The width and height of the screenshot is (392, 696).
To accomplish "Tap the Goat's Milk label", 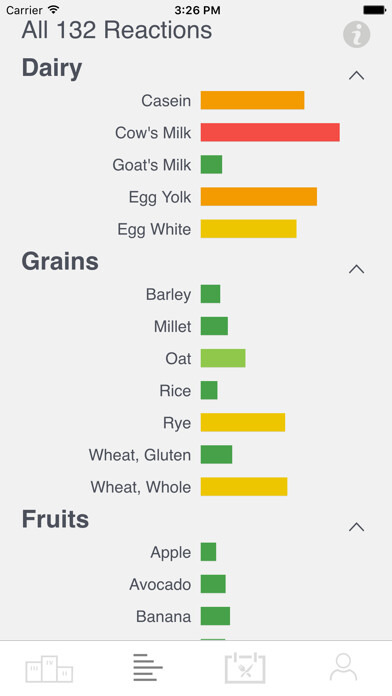I will pyautogui.click(x=151, y=165).
